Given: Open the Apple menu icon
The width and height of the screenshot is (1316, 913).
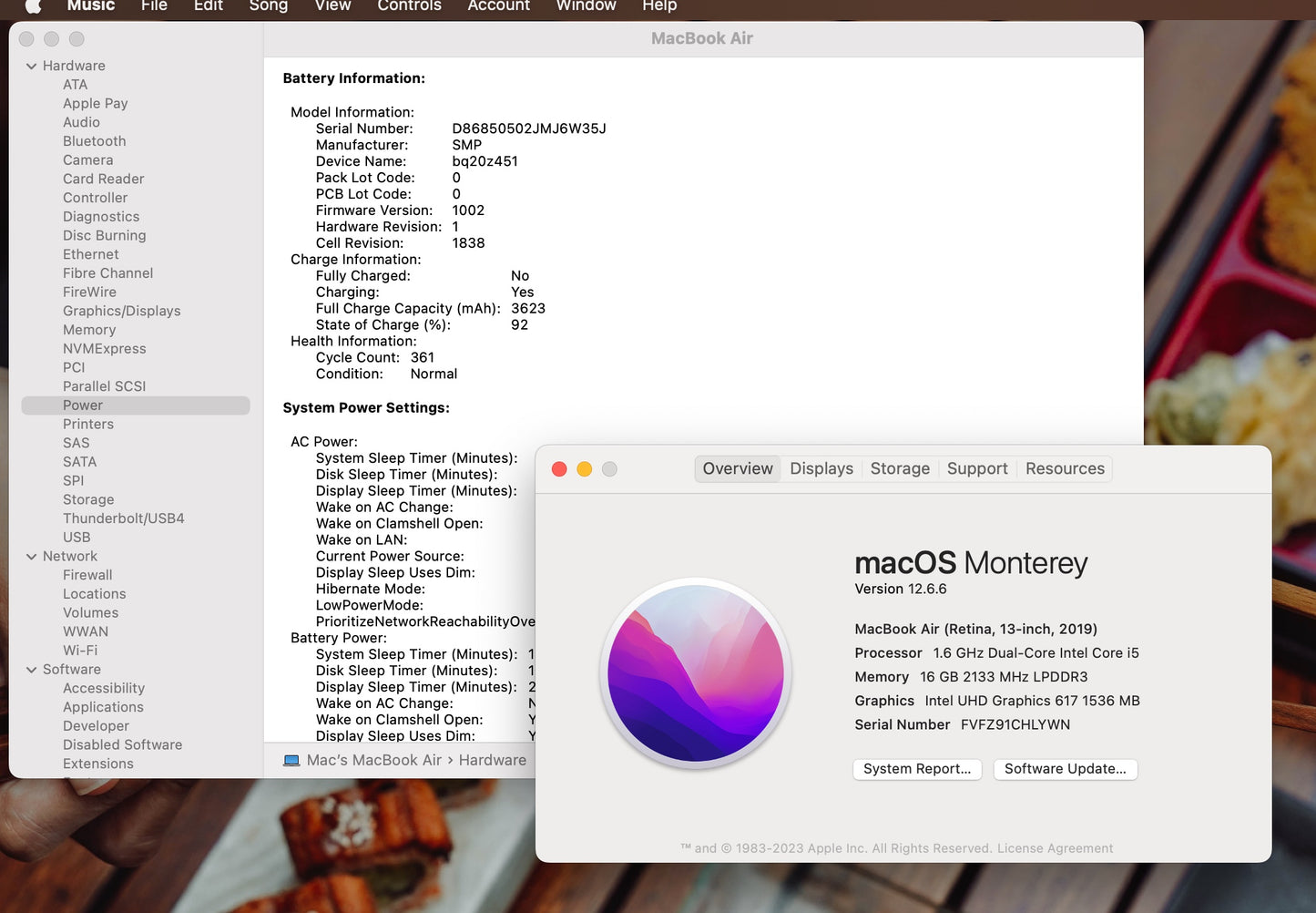Looking at the screenshot, I should click(x=33, y=5).
